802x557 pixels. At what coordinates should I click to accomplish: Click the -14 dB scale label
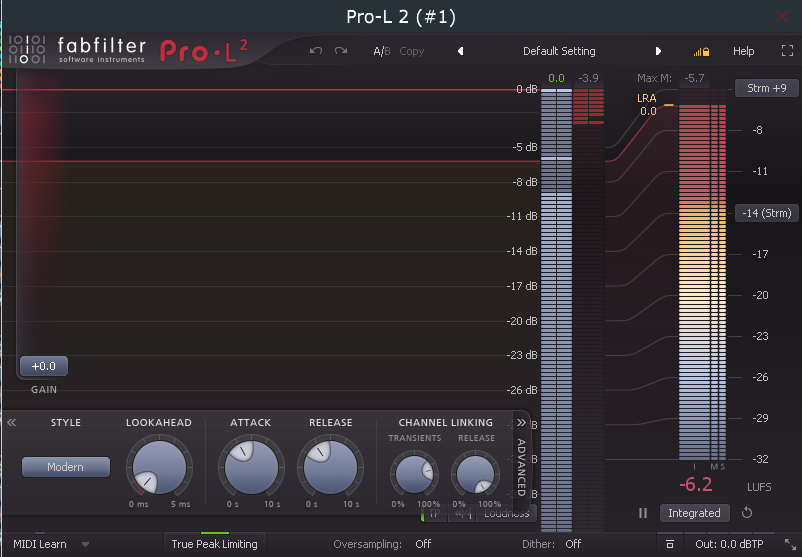(x=522, y=251)
